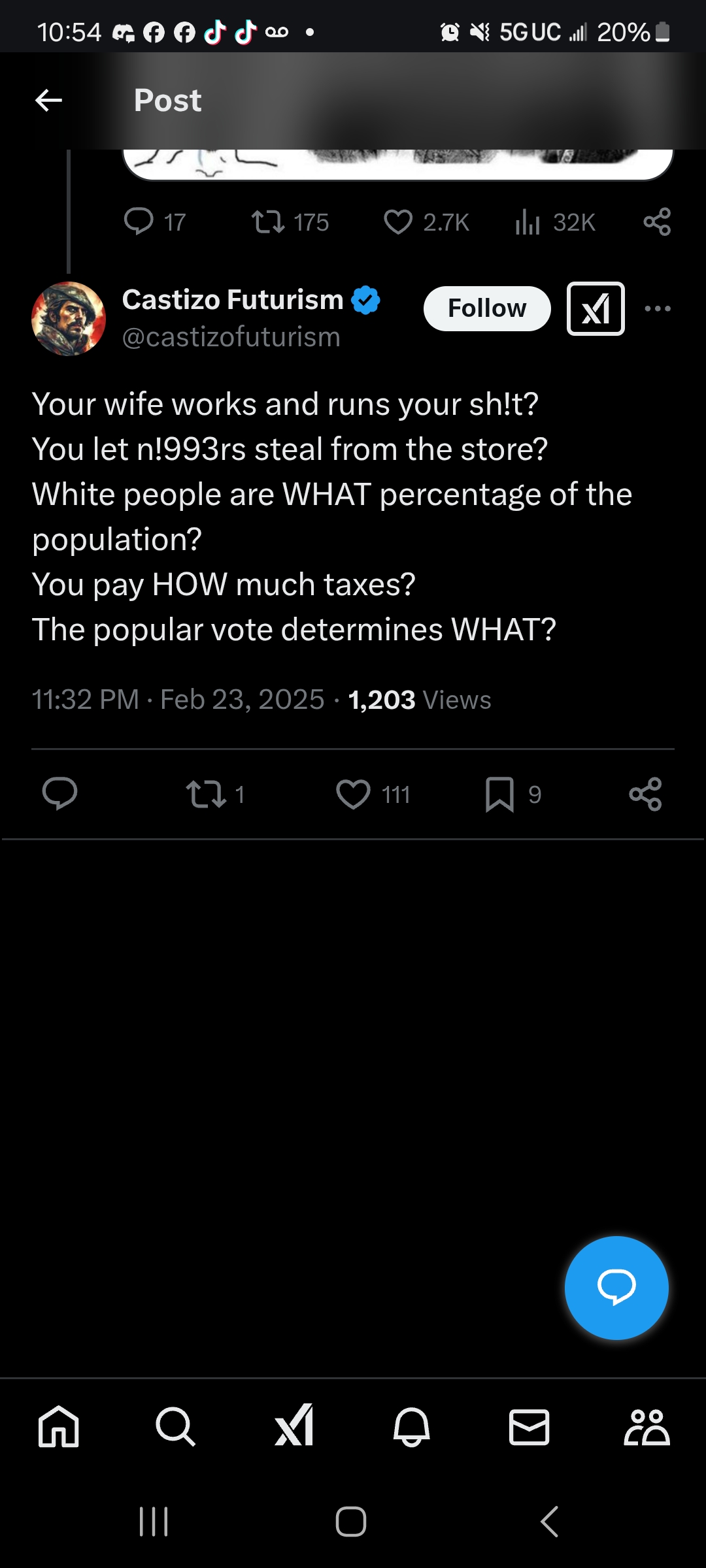The height and width of the screenshot is (1568, 706).
Task: Like the parent post with 2.7K likes
Action: tap(398, 222)
